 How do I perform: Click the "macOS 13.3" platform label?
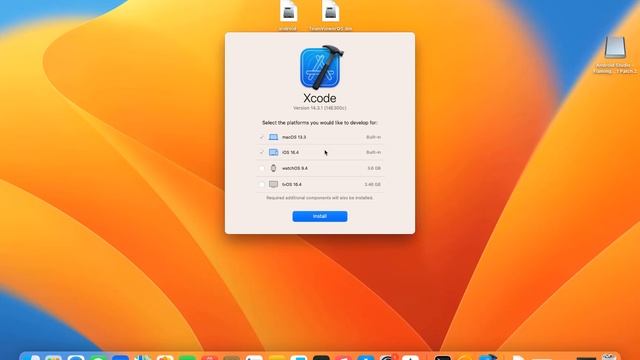[x=294, y=137]
